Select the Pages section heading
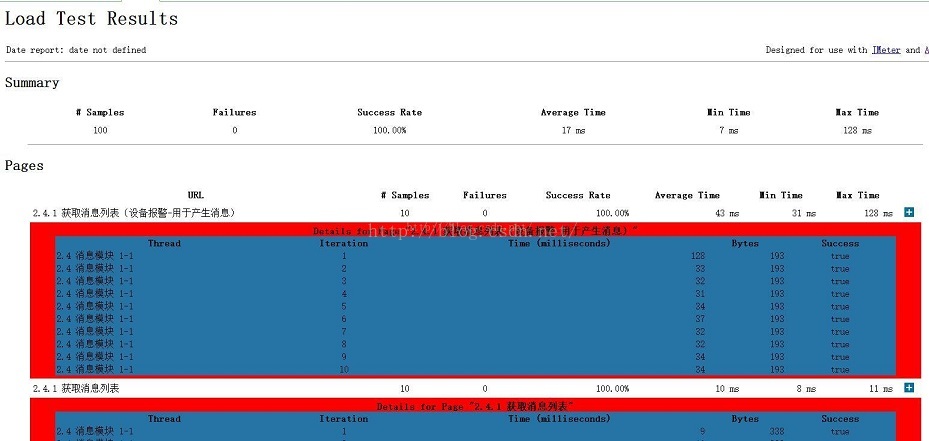Screen dimensions: 929x441 coord(25,165)
